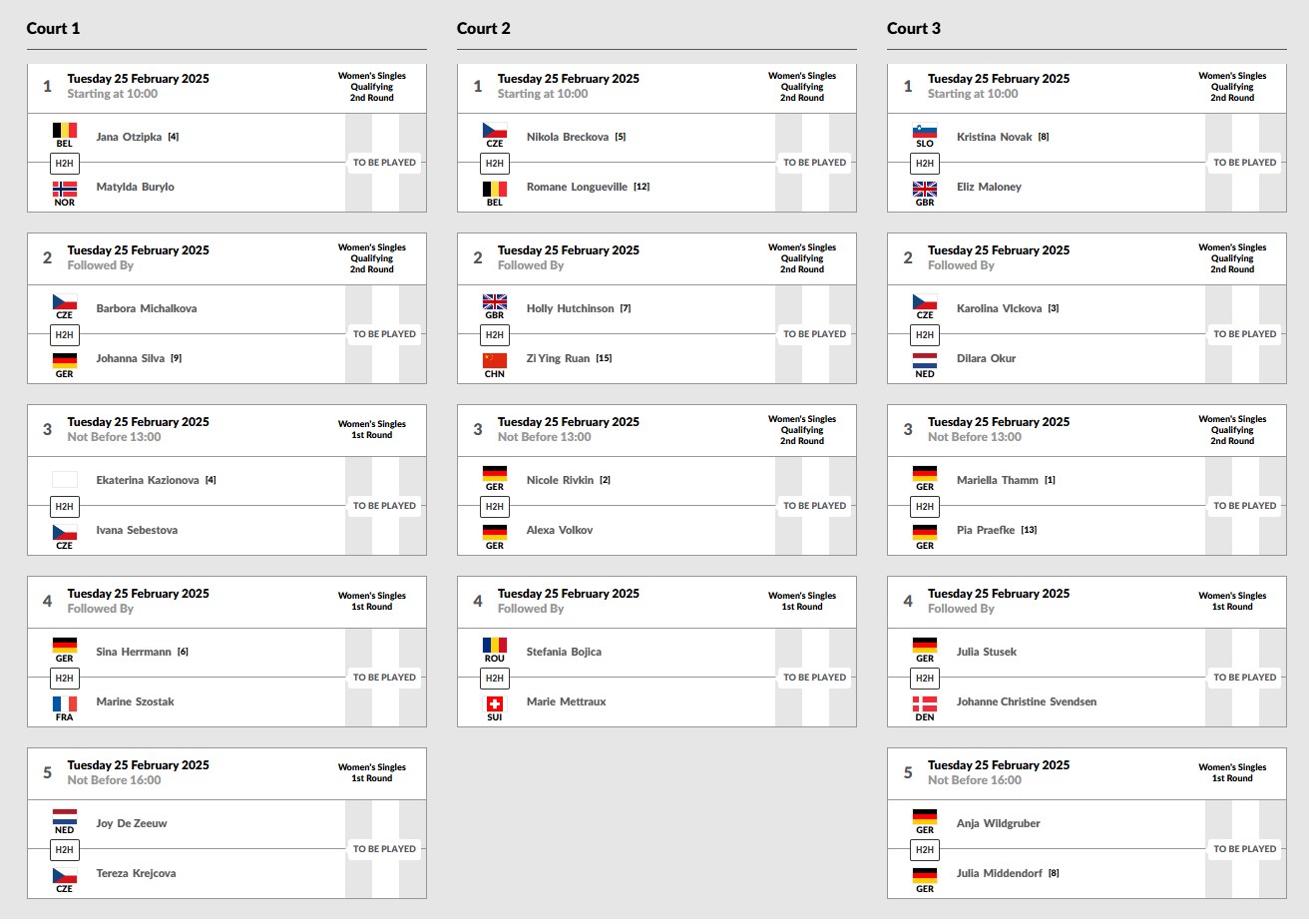Viewport: 1309px width, 924px height.
Task: Click the Court 2 heading
Action: click(x=484, y=28)
